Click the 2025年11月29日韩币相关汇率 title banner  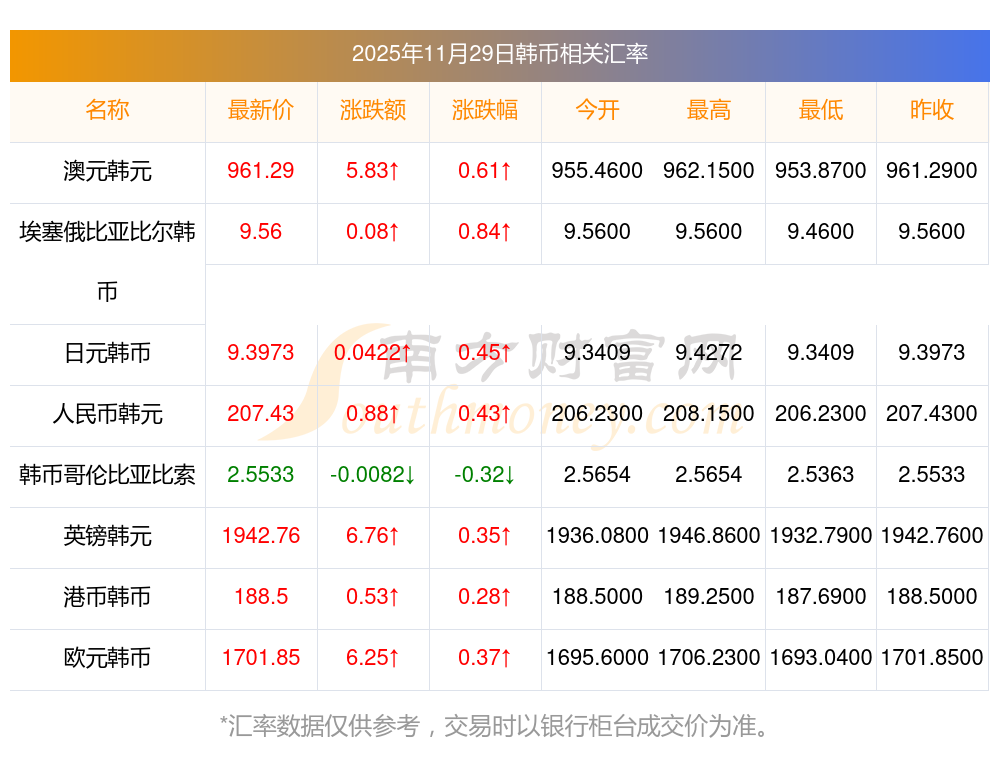tap(499, 54)
